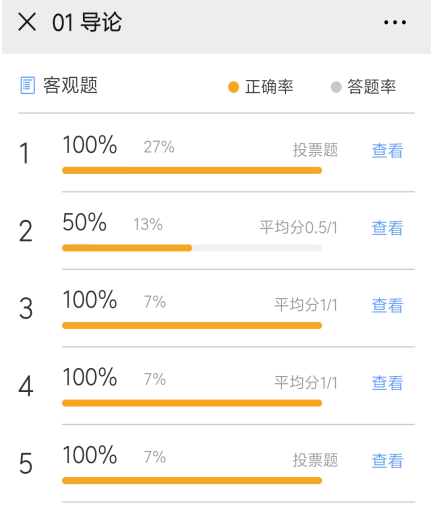Image resolution: width=434 pixels, height=512 pixels.
Task: Click the 01 导论 page title
Action: [x=87, y=22]
